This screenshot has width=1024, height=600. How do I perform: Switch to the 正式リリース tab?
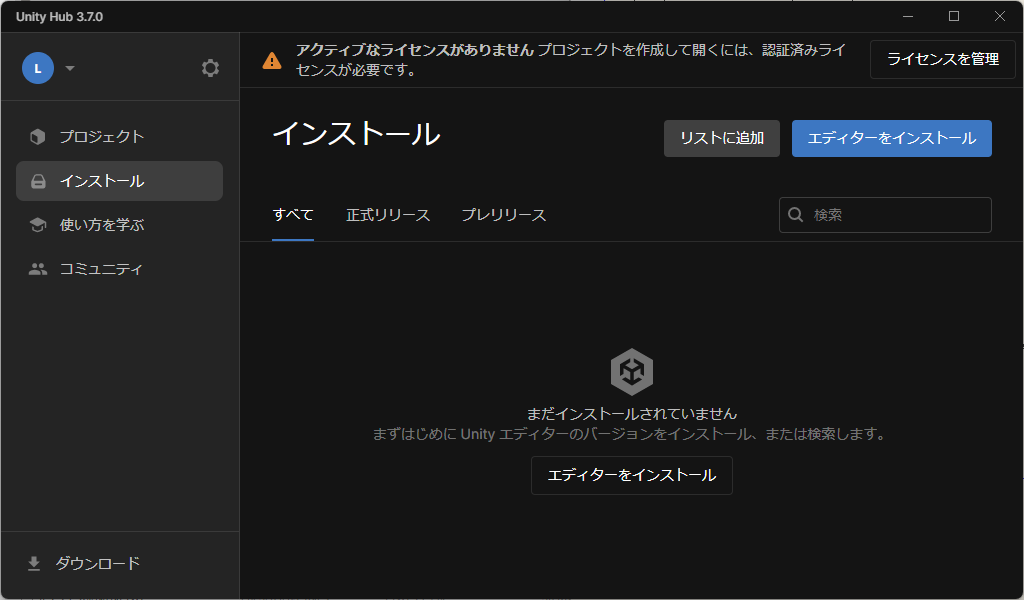[388, 215]
